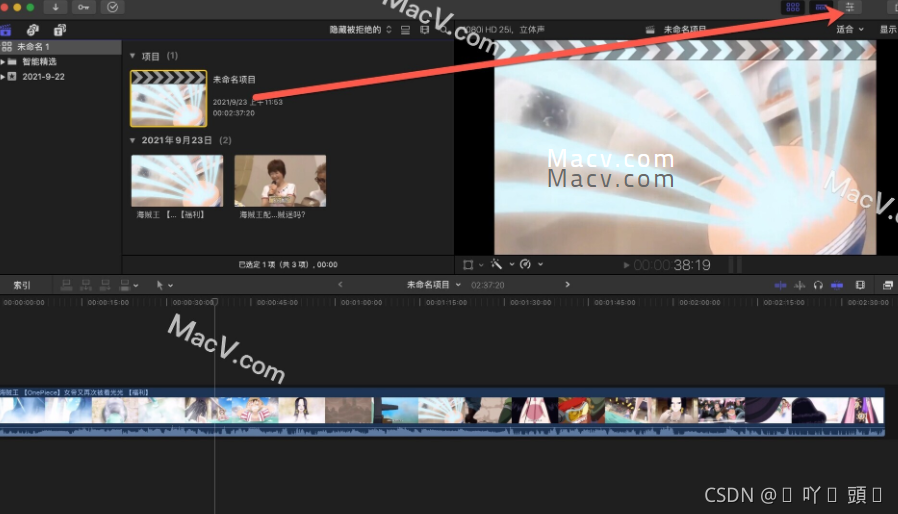The image size is (898, 514).
Task: Connect clip to primary storyline icon
Action: (x=66, y=285)
